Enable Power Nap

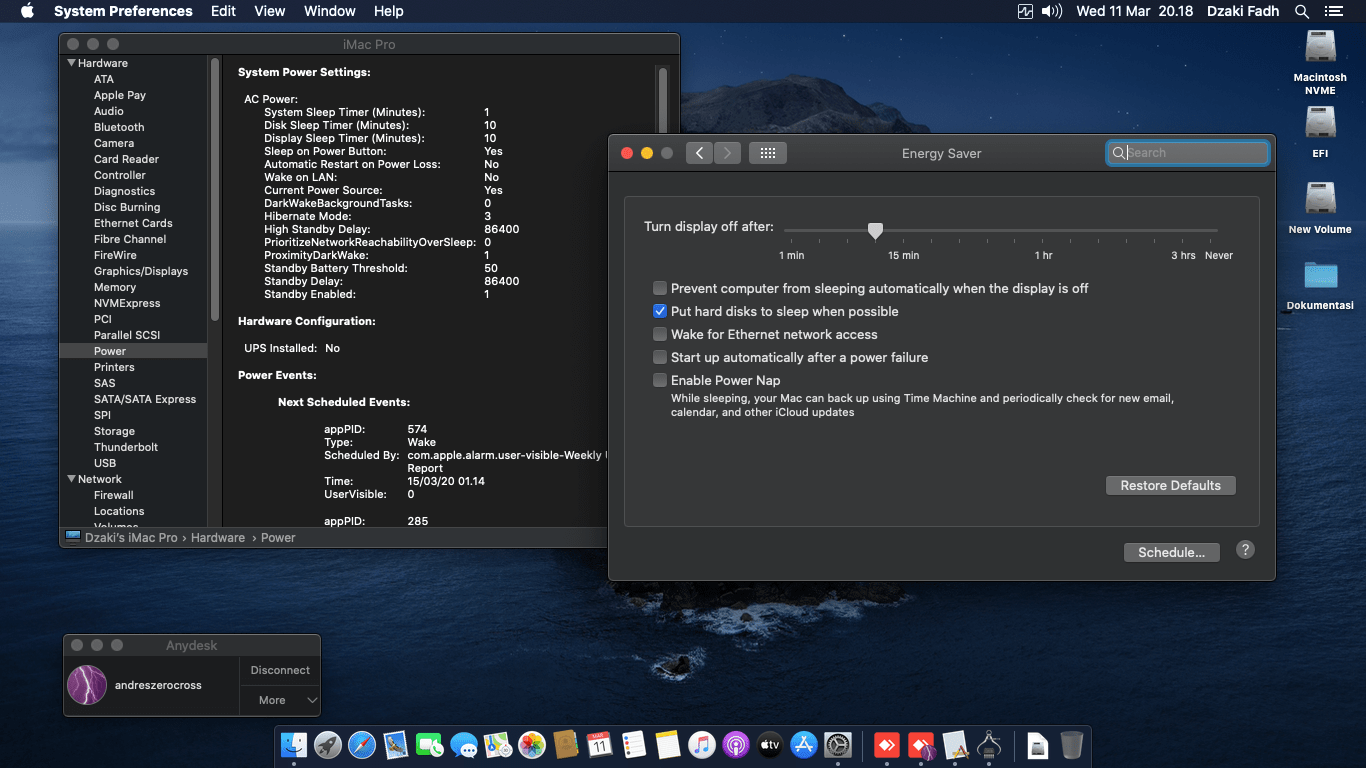click(x=660, y=380)
